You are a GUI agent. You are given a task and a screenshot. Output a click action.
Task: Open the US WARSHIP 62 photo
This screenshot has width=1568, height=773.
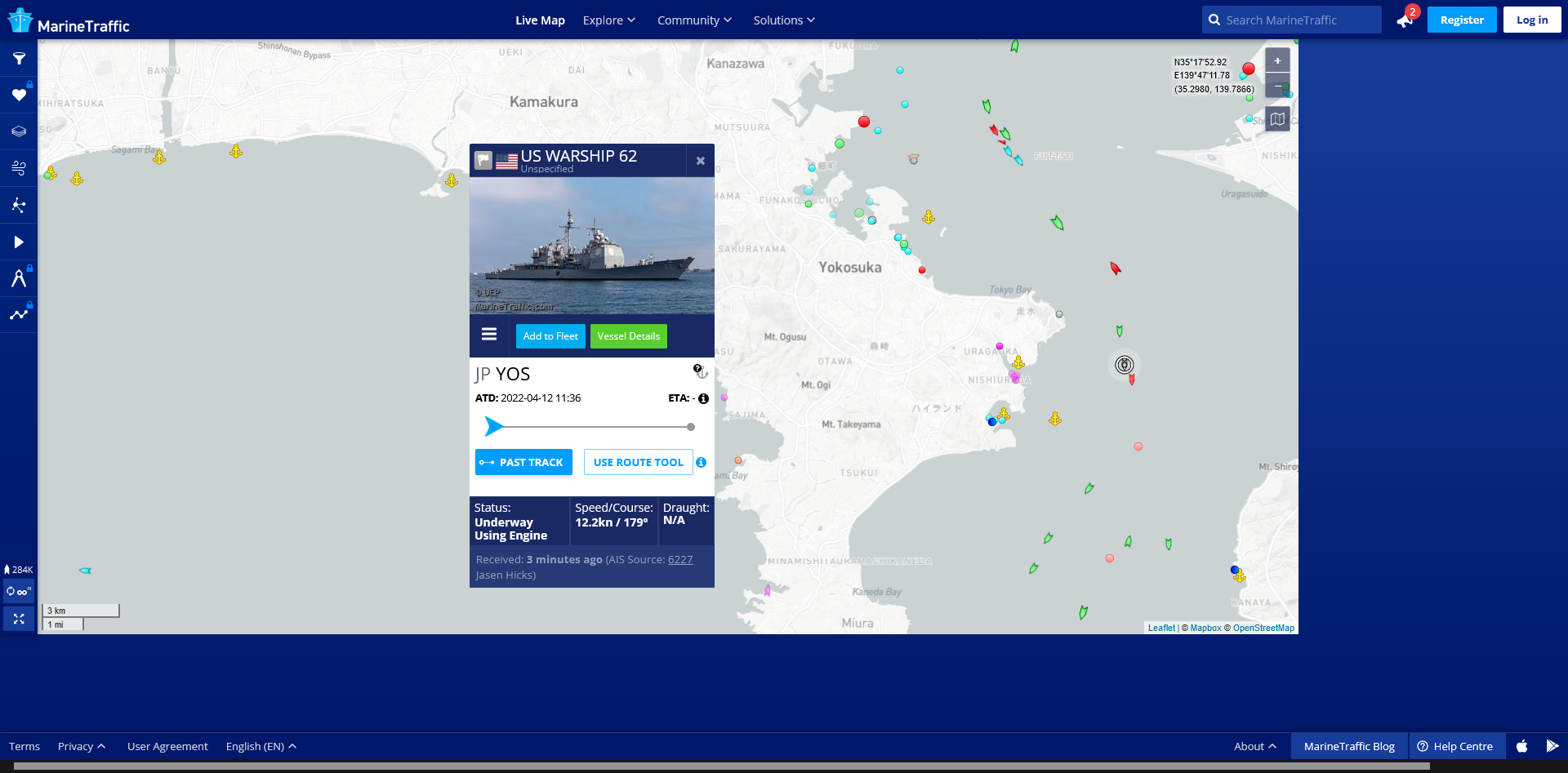click(x=592, y=246)
